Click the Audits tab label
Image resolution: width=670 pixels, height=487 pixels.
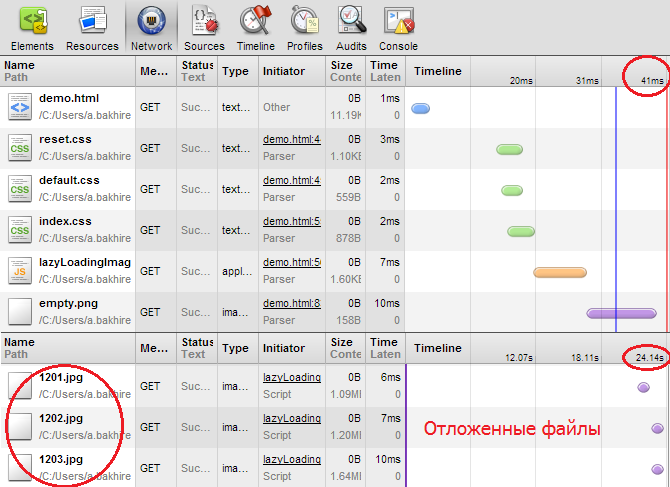click(x=351, y=46)
